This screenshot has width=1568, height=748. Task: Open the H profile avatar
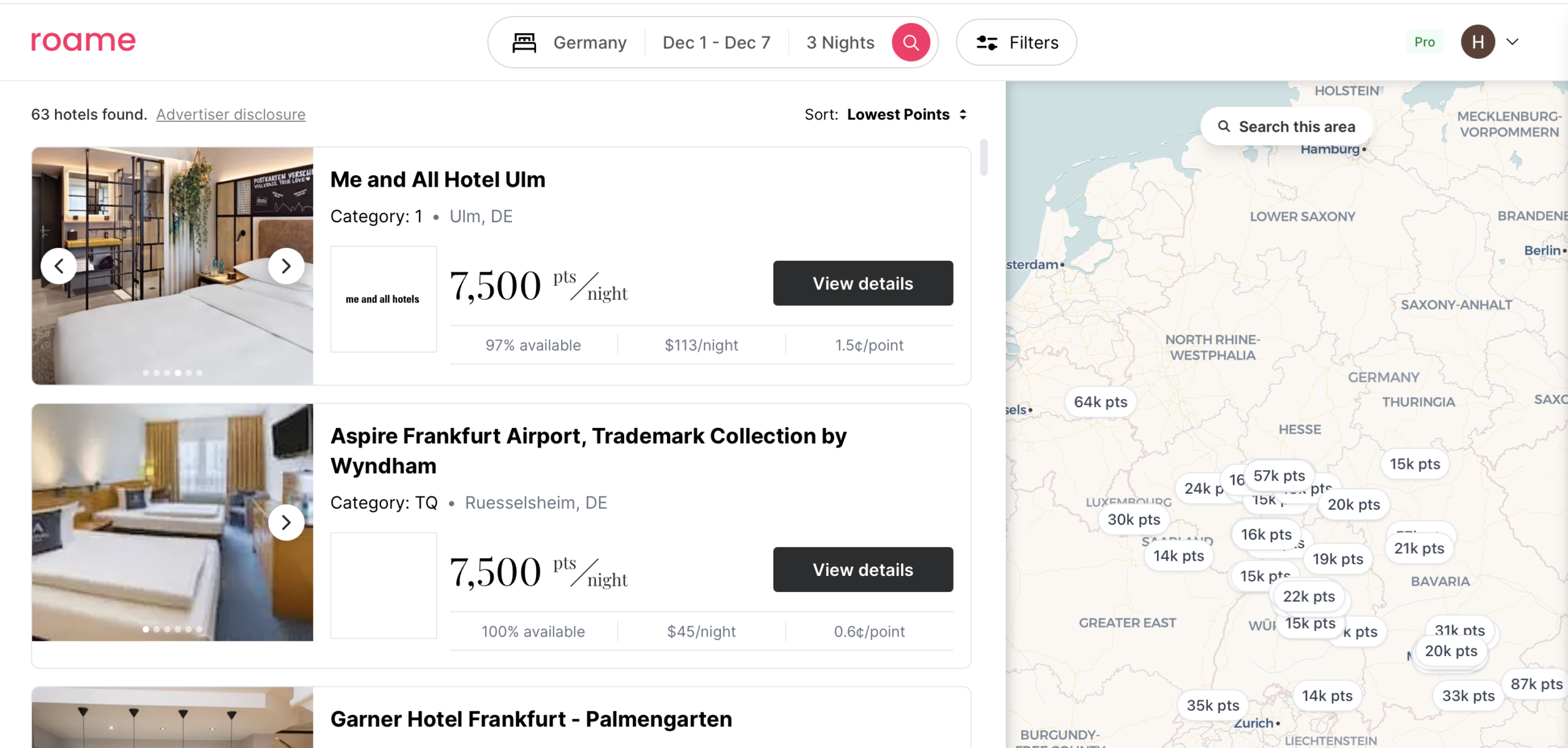pos(1477,42)
